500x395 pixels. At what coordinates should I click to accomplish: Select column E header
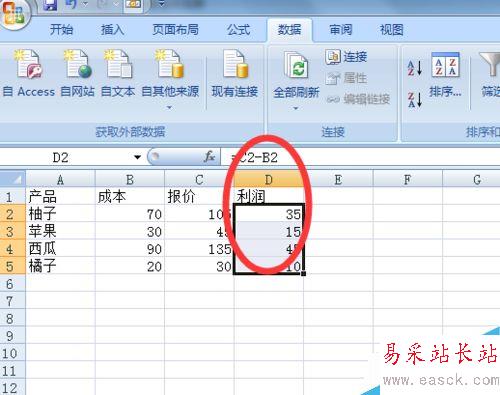(338, 180)
